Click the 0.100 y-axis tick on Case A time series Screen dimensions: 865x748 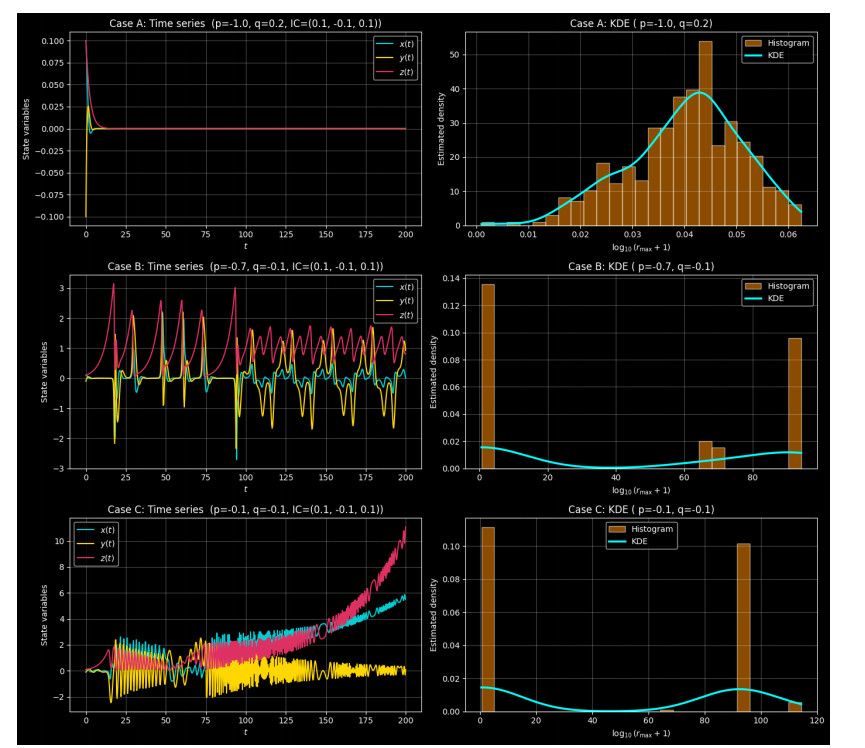[x=54, y=41]
